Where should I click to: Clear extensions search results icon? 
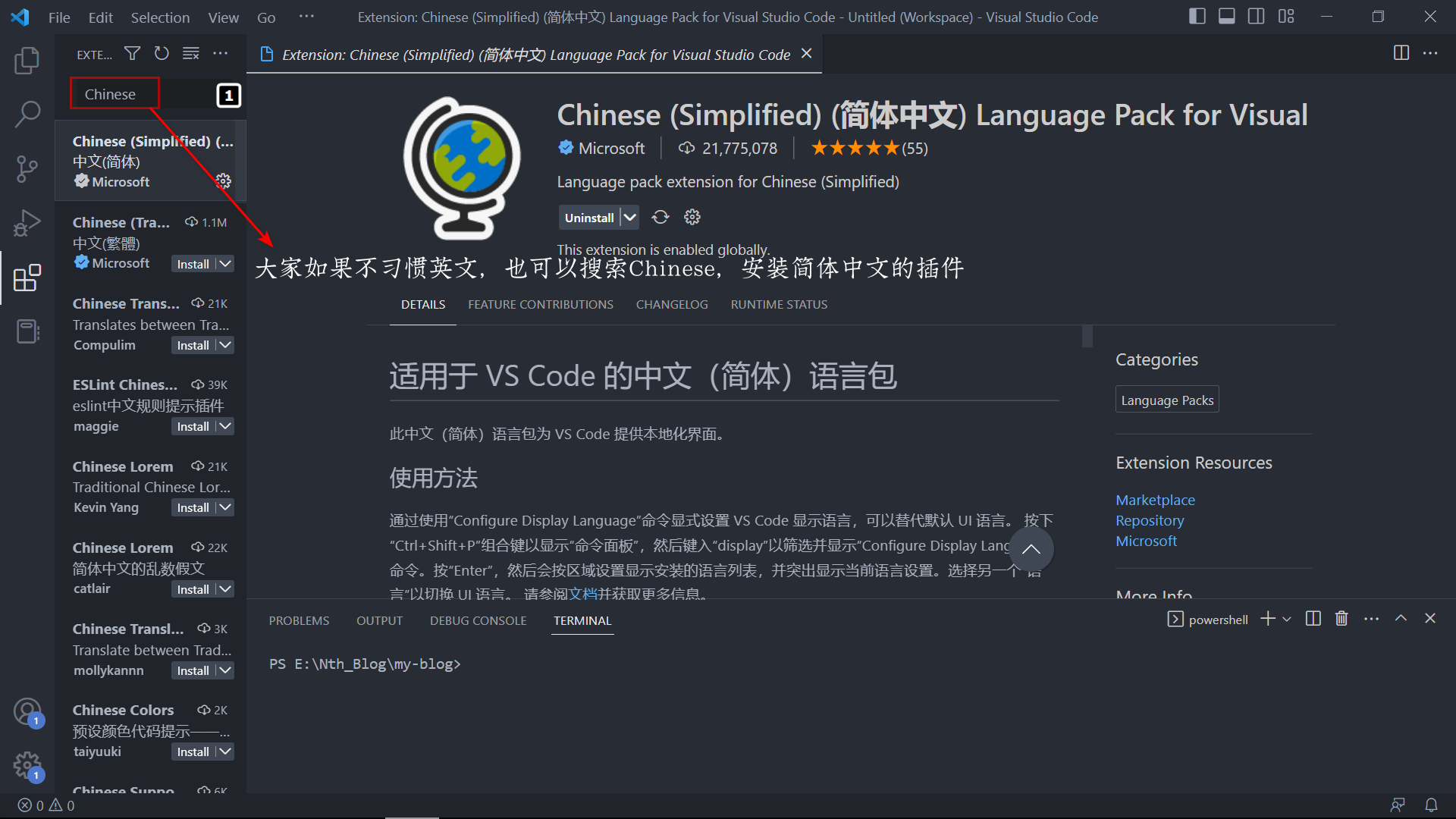[191, 53]
